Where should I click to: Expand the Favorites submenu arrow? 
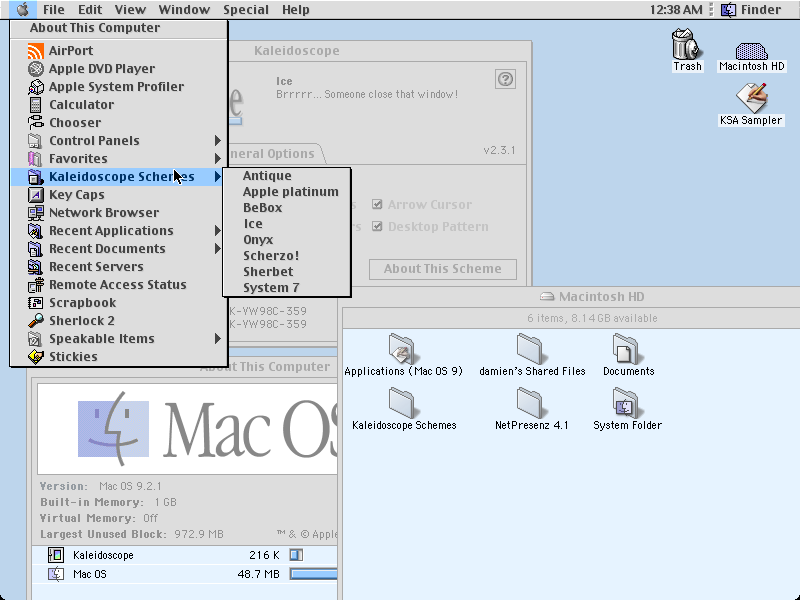click(218, 159)
